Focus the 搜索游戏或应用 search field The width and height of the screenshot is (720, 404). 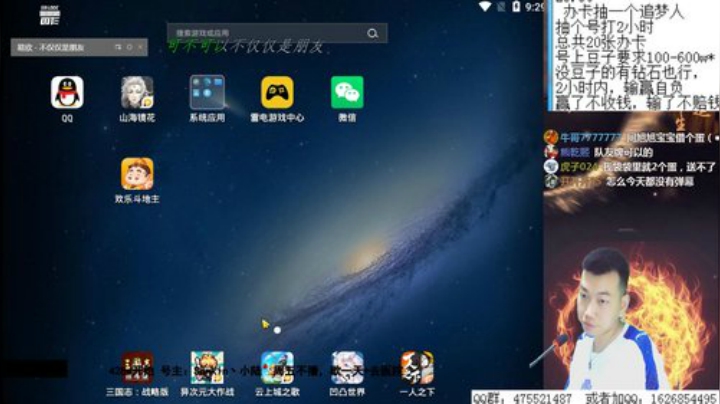click(277, 33)
